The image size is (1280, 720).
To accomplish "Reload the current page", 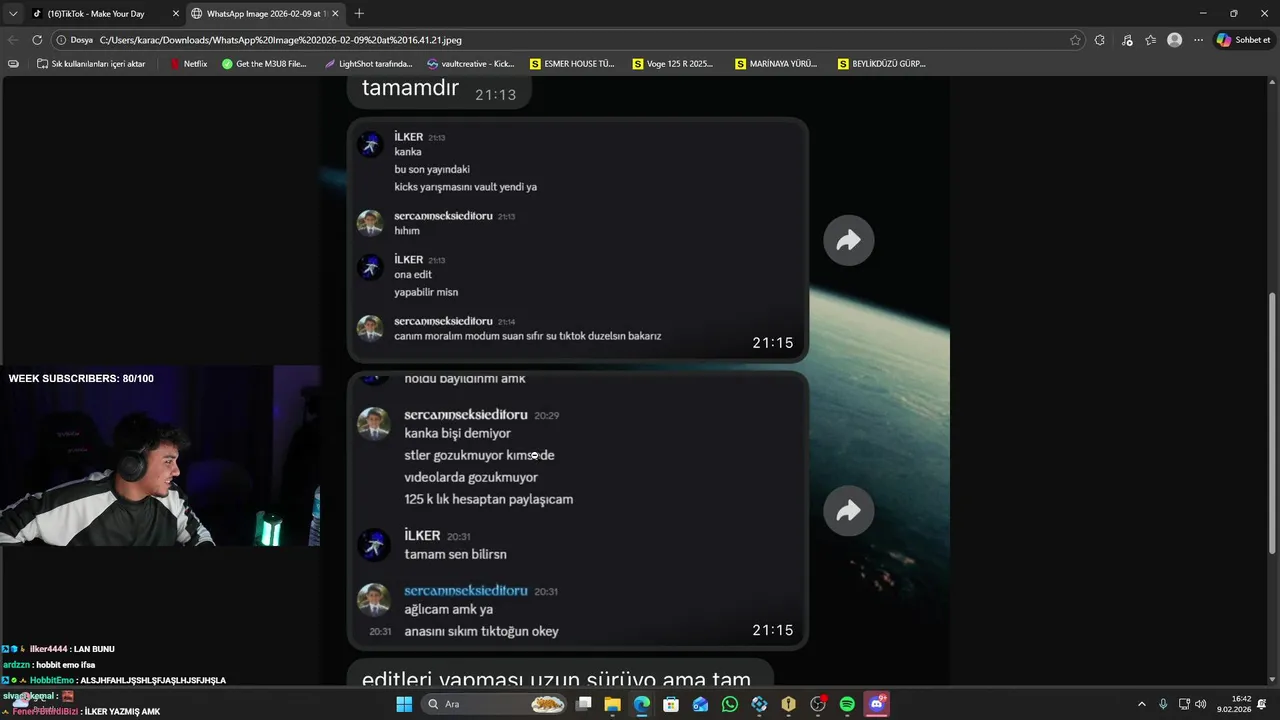I will coord(37,40).
